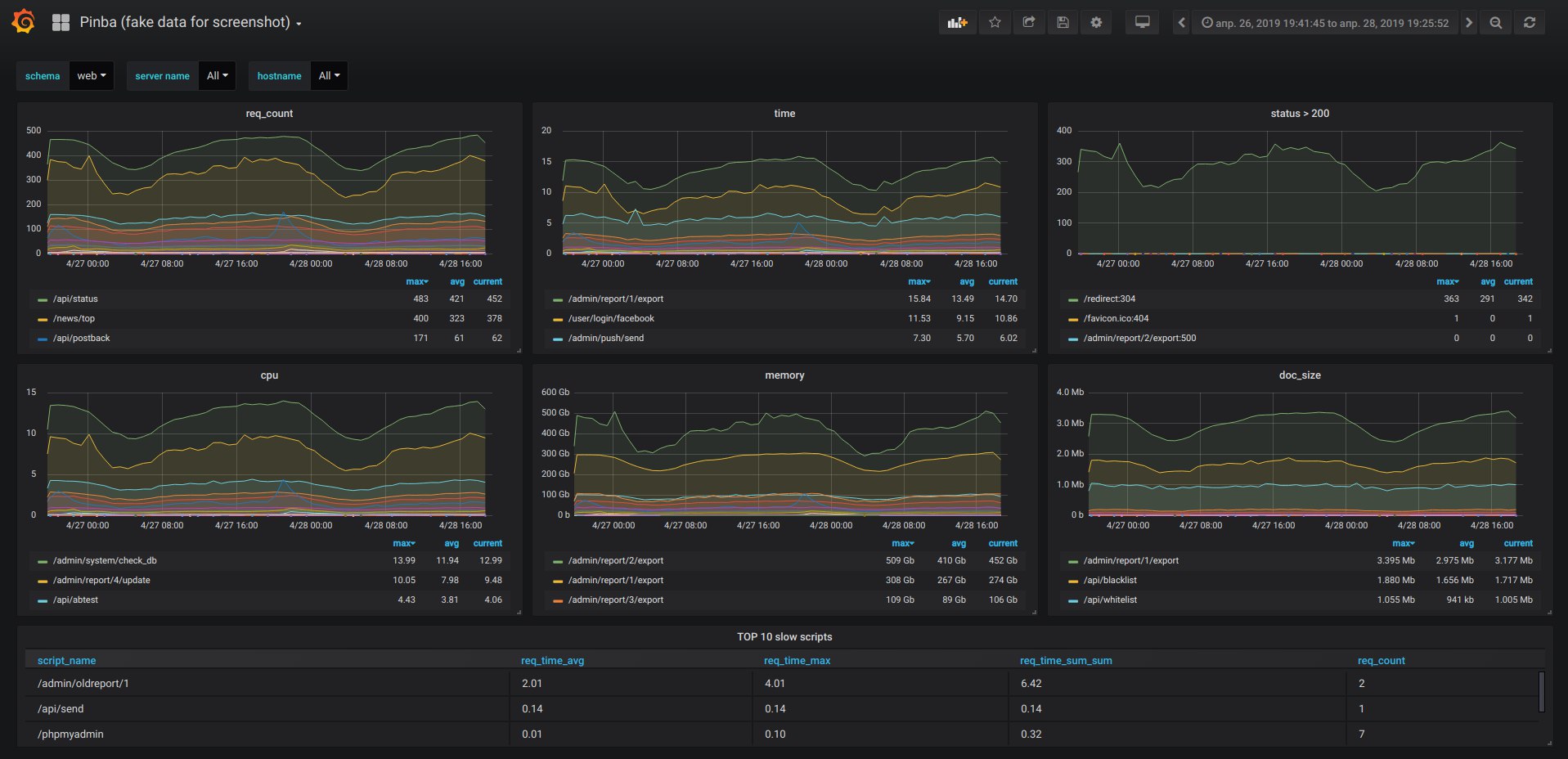
Task: Shift time range back with left arrow
Action: coord(1181,23)
